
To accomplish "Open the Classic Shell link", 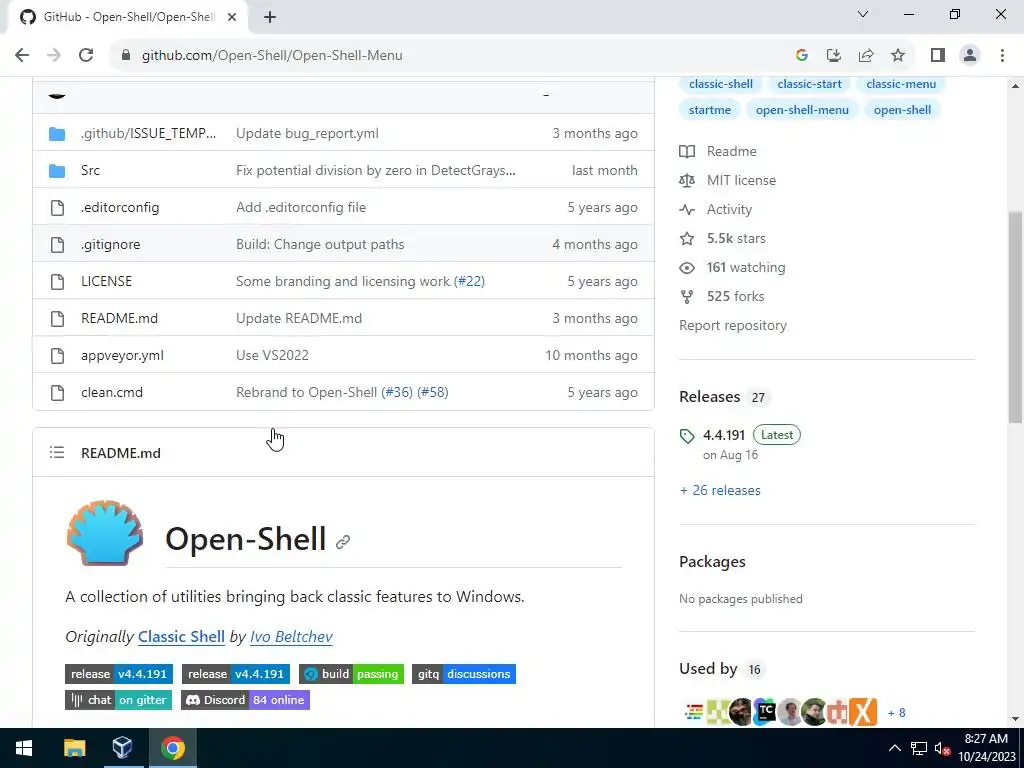I will click(x=182, y=637).
